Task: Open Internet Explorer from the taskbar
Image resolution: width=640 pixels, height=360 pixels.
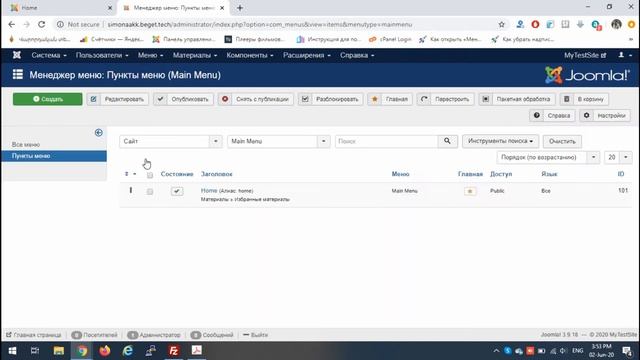Action: tap(128, 351)
